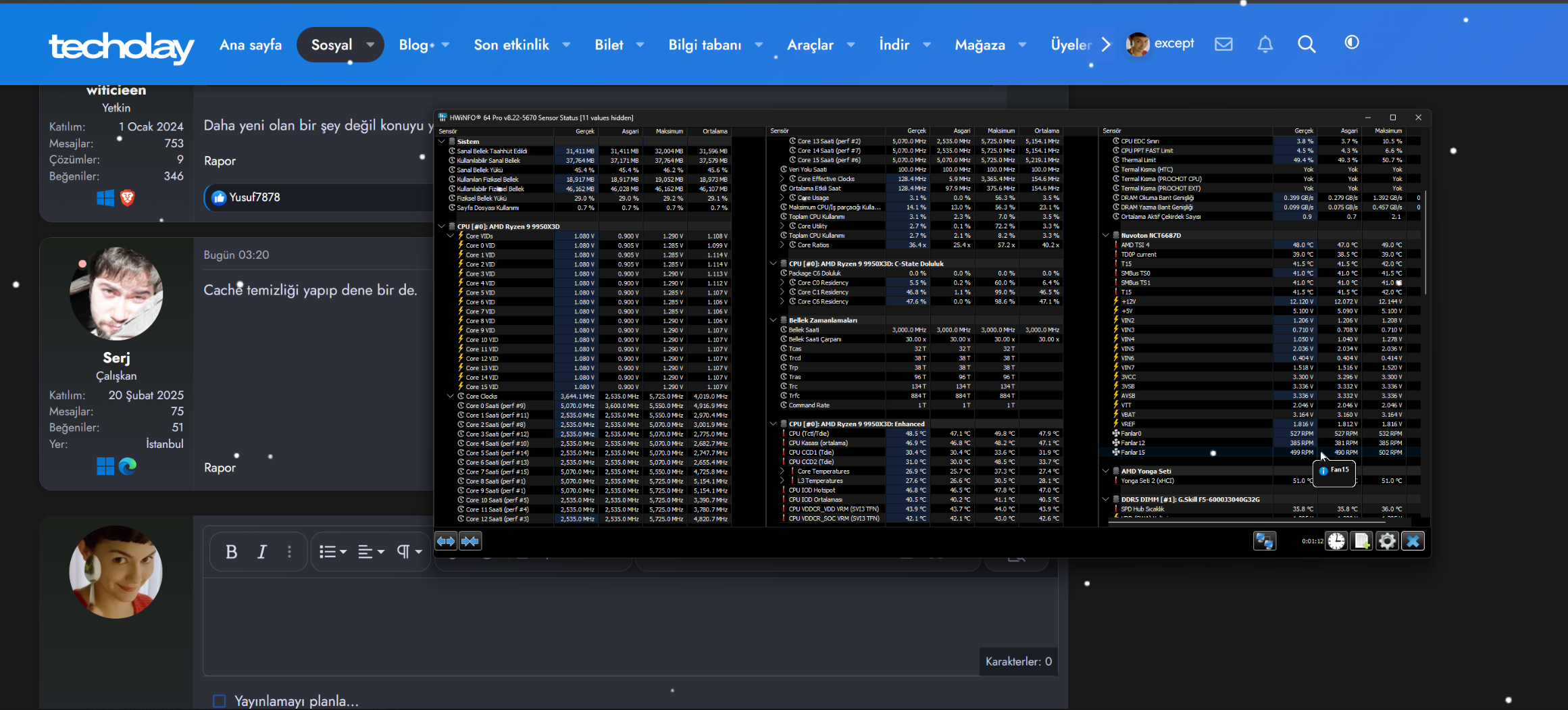Click HWiNFO remote monitors icon
Screen dimensions: 1568x710
(x=1265, y=541)
